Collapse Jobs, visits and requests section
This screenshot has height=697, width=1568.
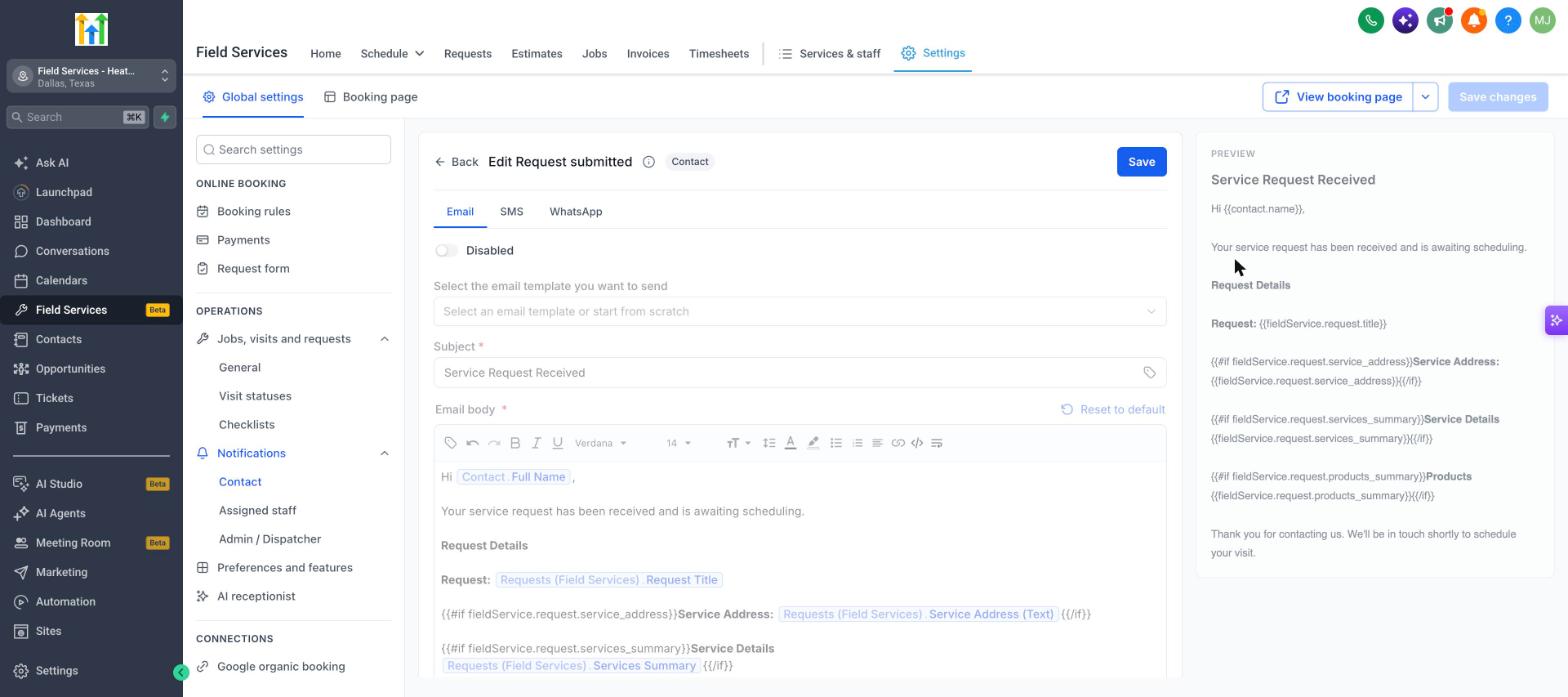[x=384, y=339]
